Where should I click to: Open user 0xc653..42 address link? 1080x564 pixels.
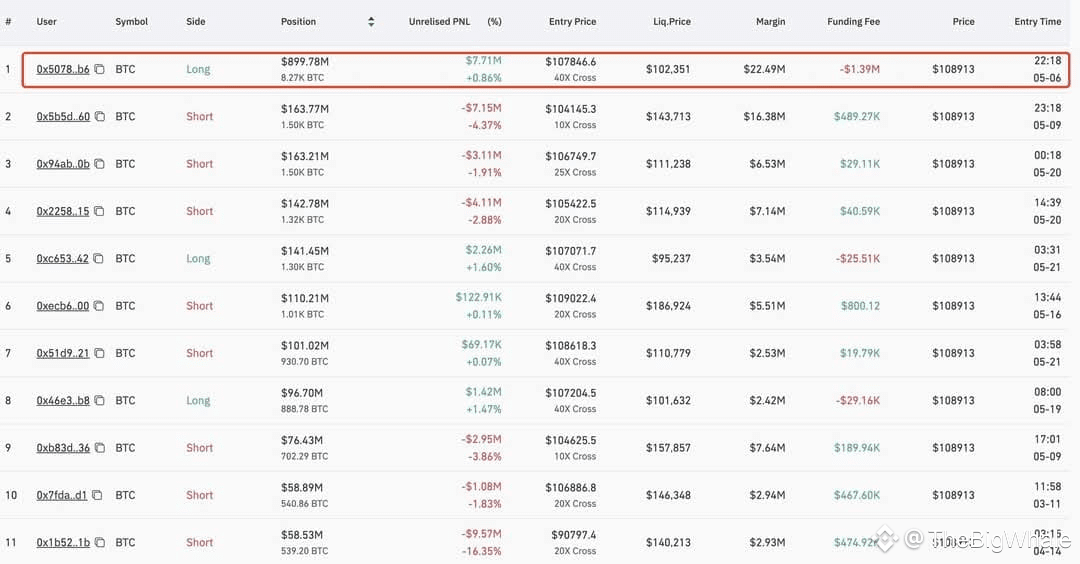click(62, 259)
